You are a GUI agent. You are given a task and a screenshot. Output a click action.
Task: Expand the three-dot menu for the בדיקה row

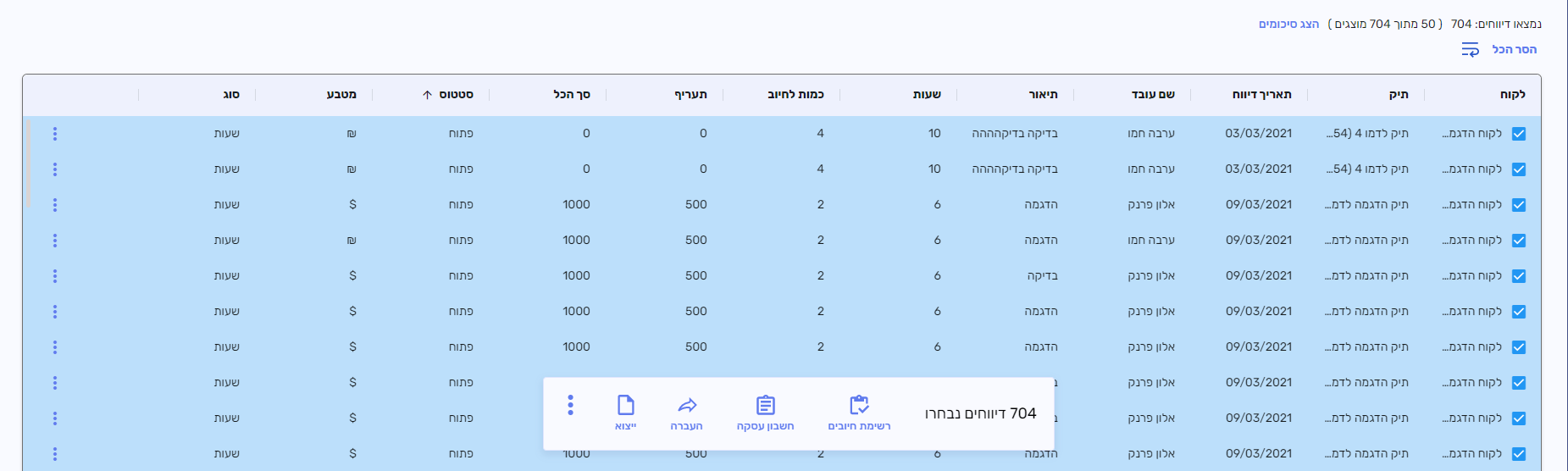coord(55,276)
